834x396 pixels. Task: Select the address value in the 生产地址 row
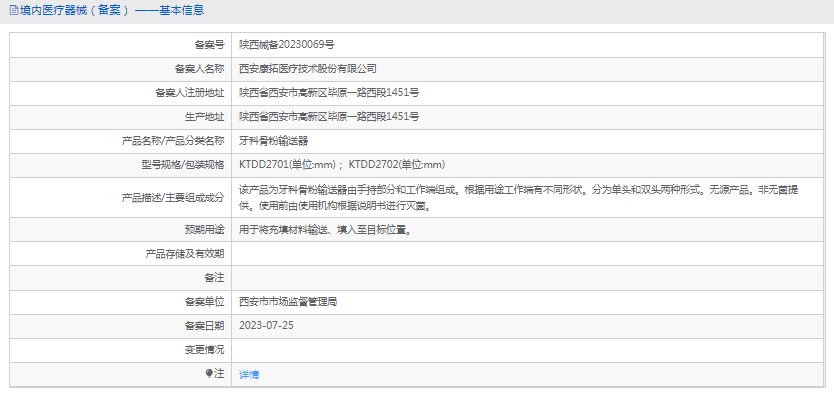pos(329,117)
